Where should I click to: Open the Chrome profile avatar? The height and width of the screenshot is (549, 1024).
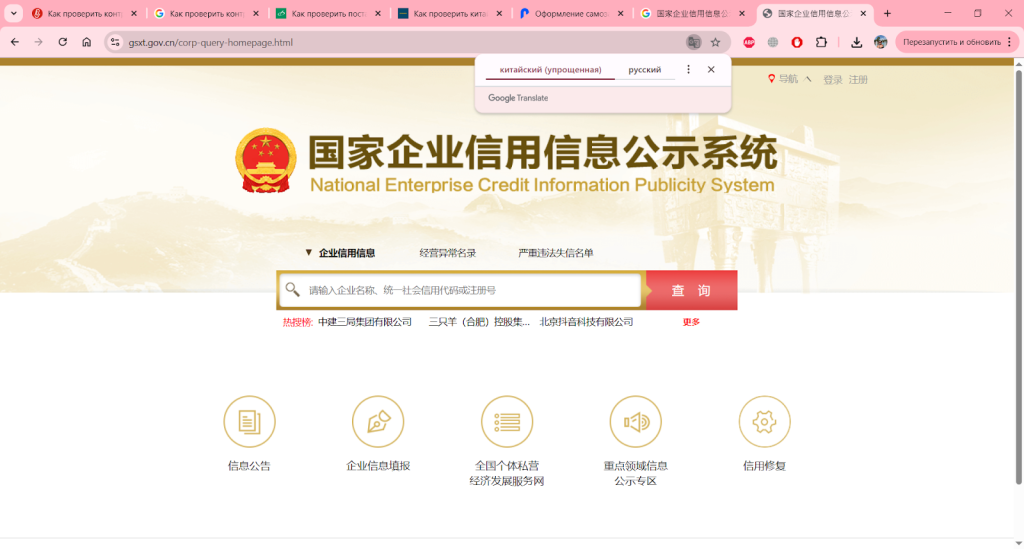coord(880,42)
